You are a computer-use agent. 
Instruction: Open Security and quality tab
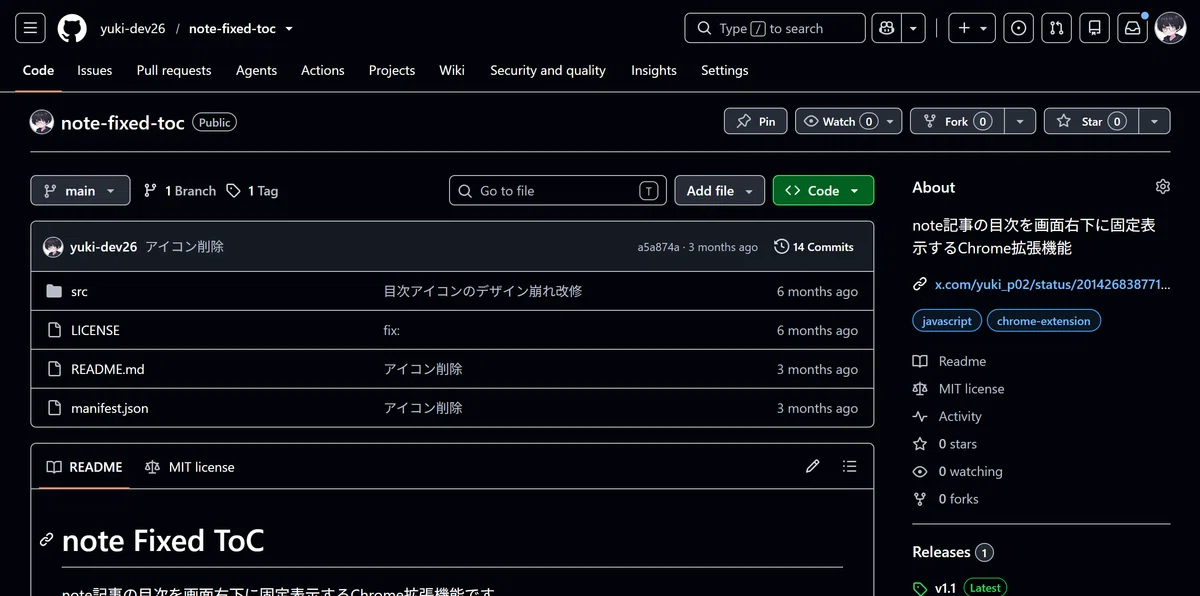pos(548,70)
